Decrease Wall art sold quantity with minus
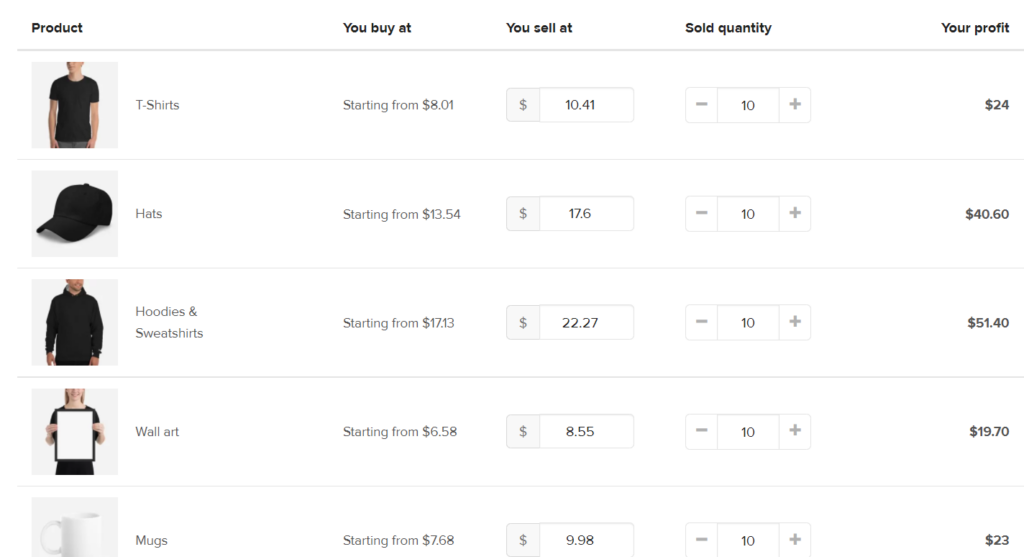Image resolution: width=1024 pixels, height=557 pixels. click(x=701, y=431)
